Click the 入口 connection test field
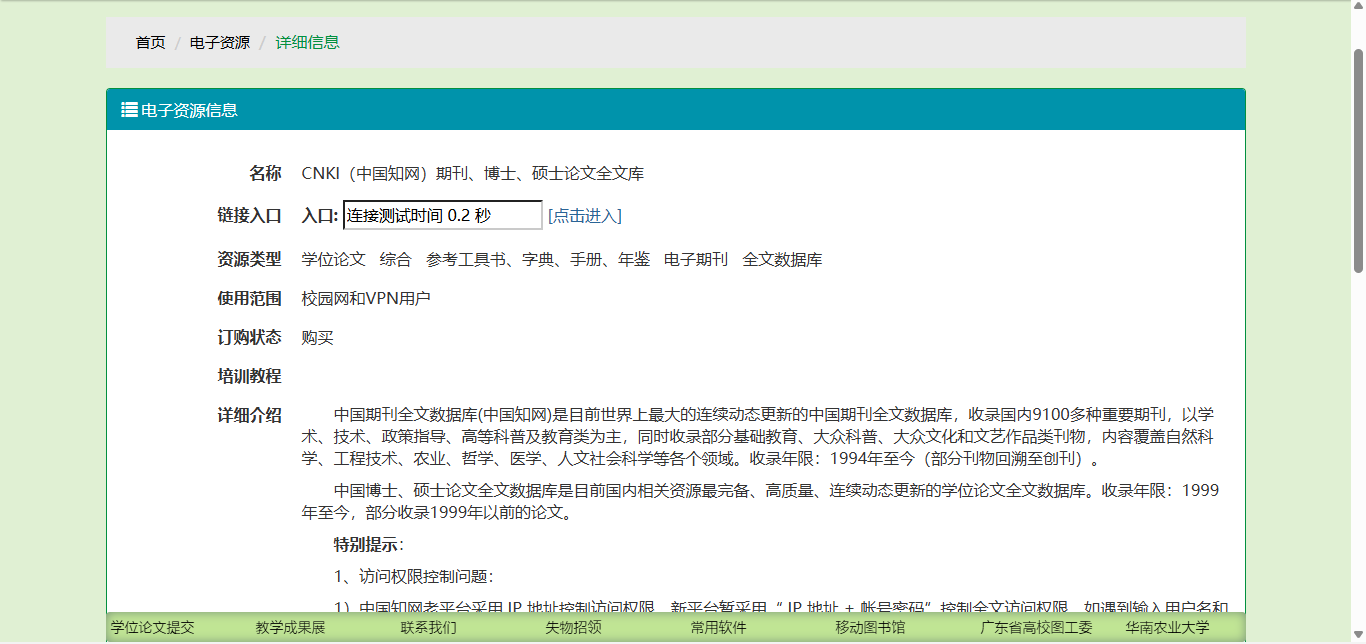The image size is (1366, 644). pyautogui.click(x=443, y=215)
